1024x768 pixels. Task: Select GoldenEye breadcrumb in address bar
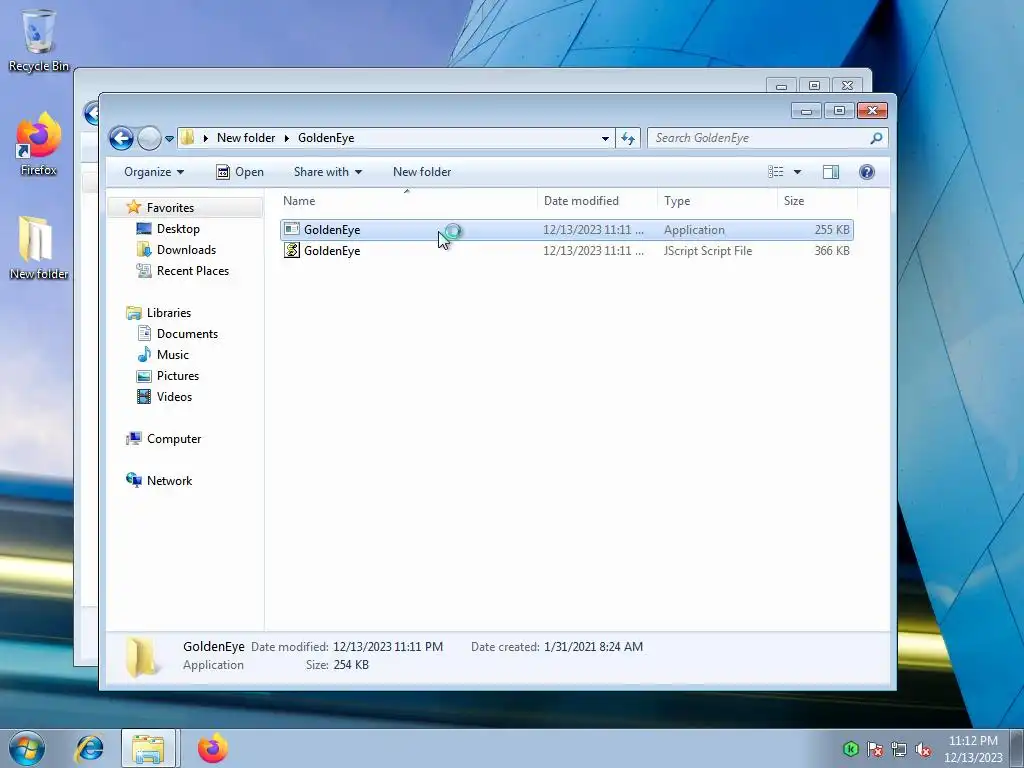point(326,138)
